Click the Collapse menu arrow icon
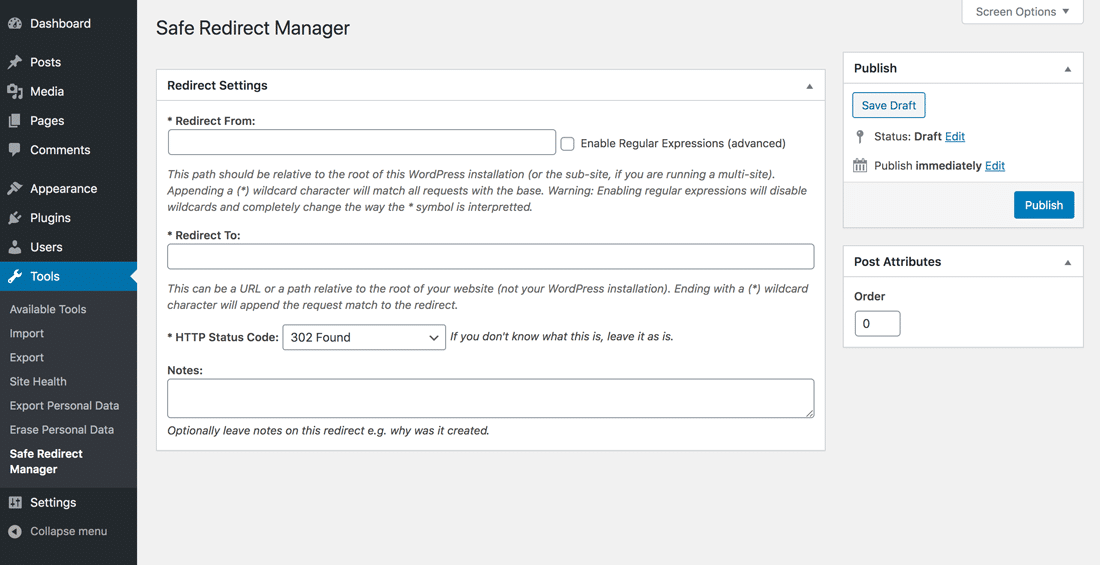The image size is (1100, 565). point(15,531)
